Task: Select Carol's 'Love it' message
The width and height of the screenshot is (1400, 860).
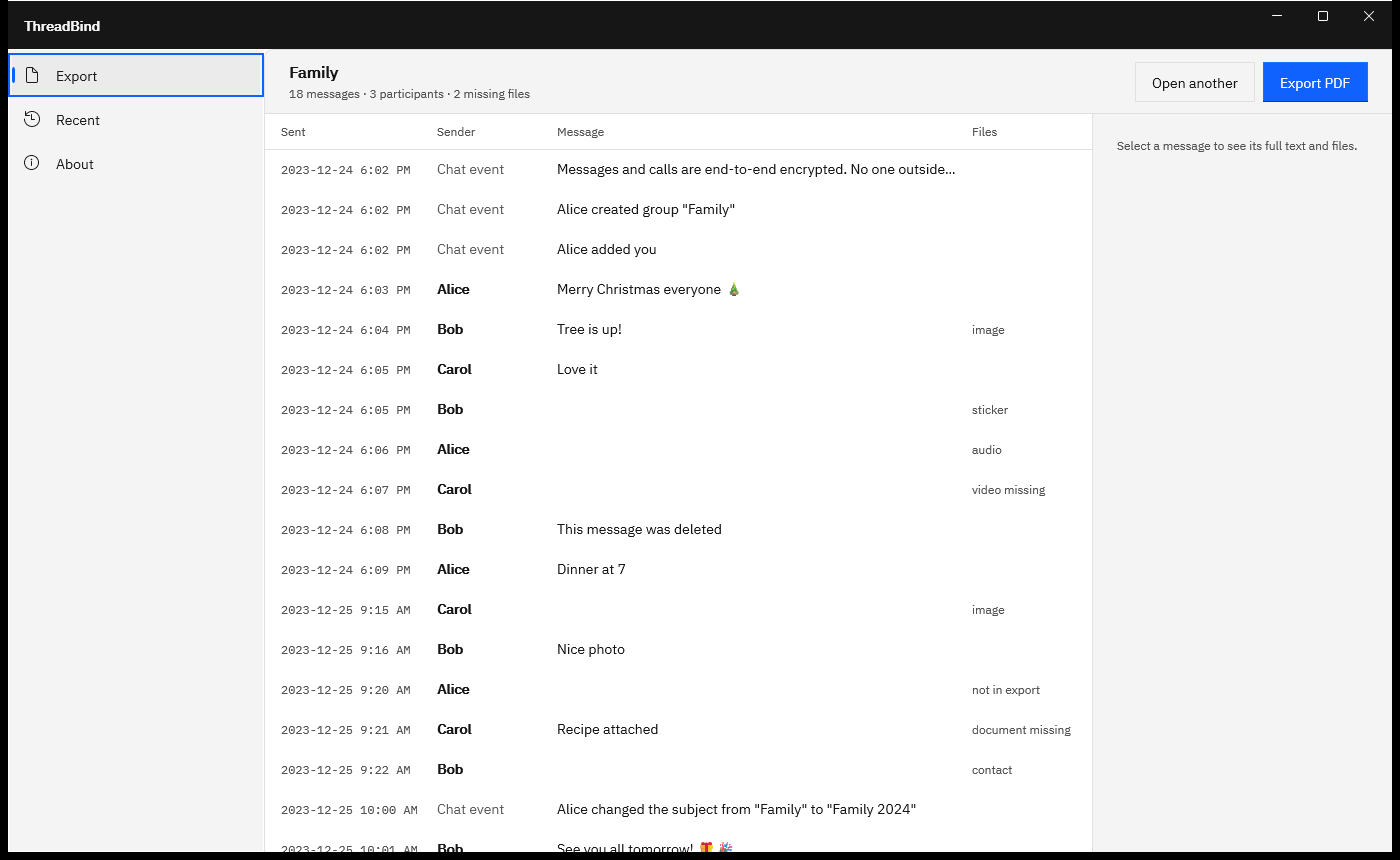Action: click(x=678, y=370)
